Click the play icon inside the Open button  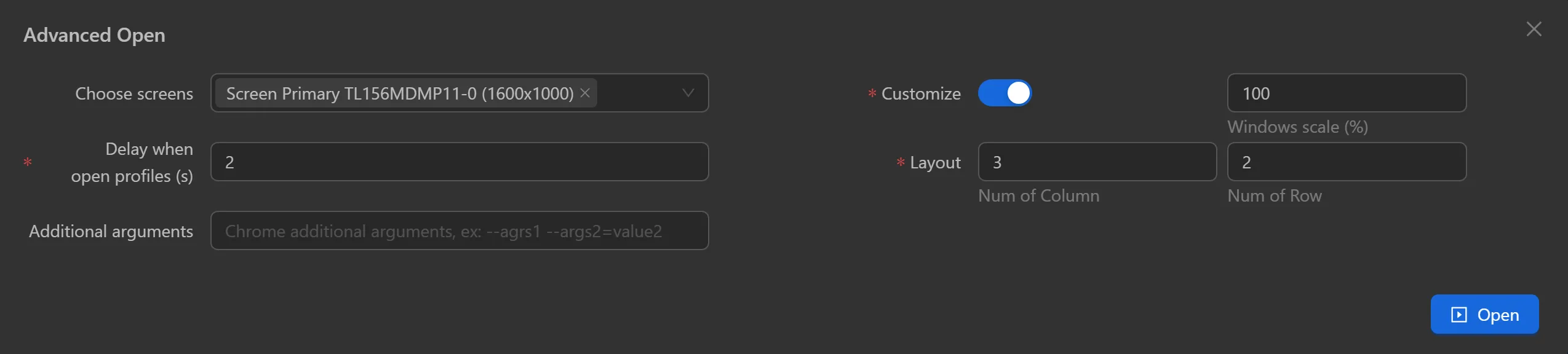1459,314
